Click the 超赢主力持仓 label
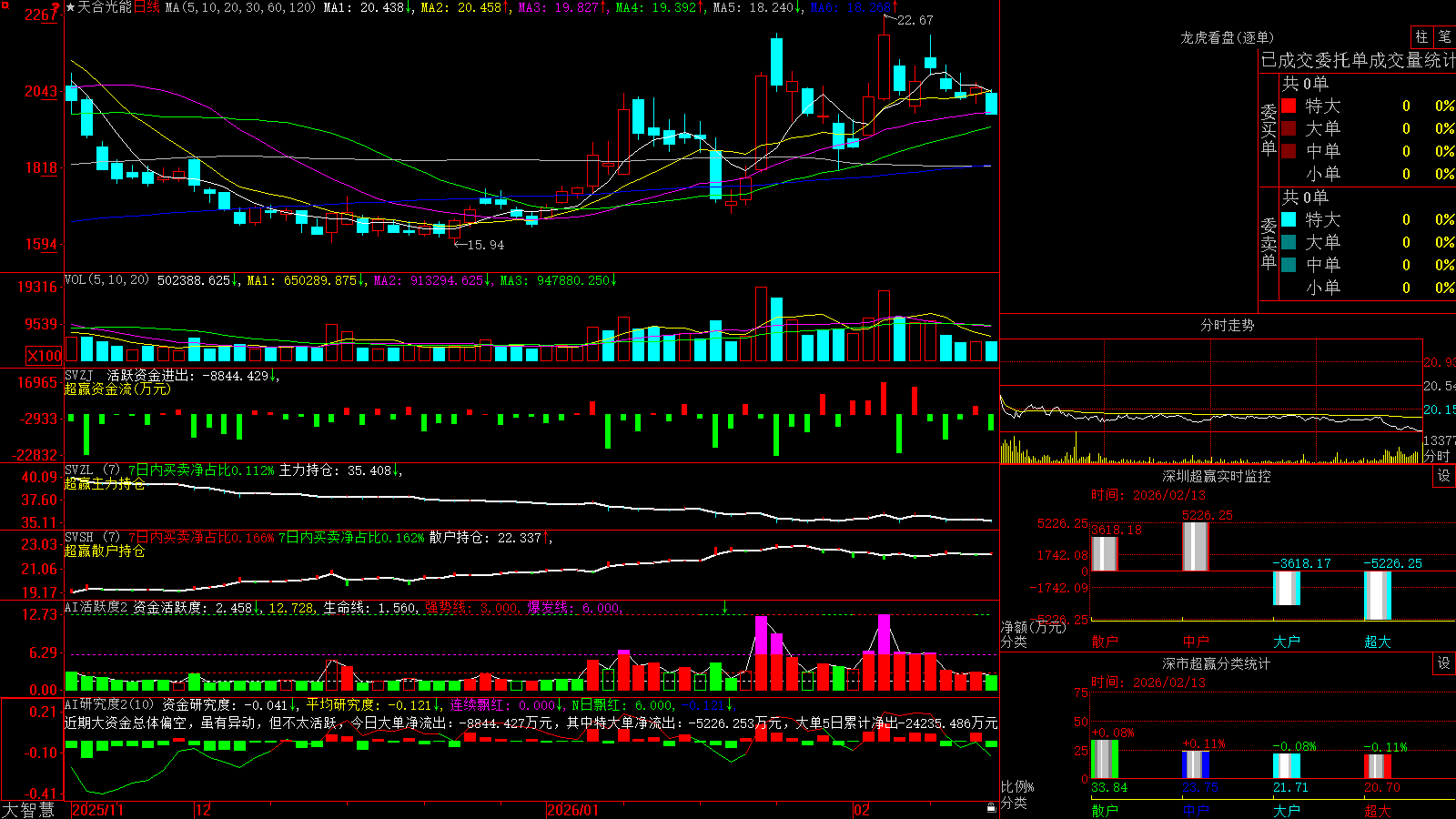This screenshot has height=819, width=1456. (x=105, y=484)
